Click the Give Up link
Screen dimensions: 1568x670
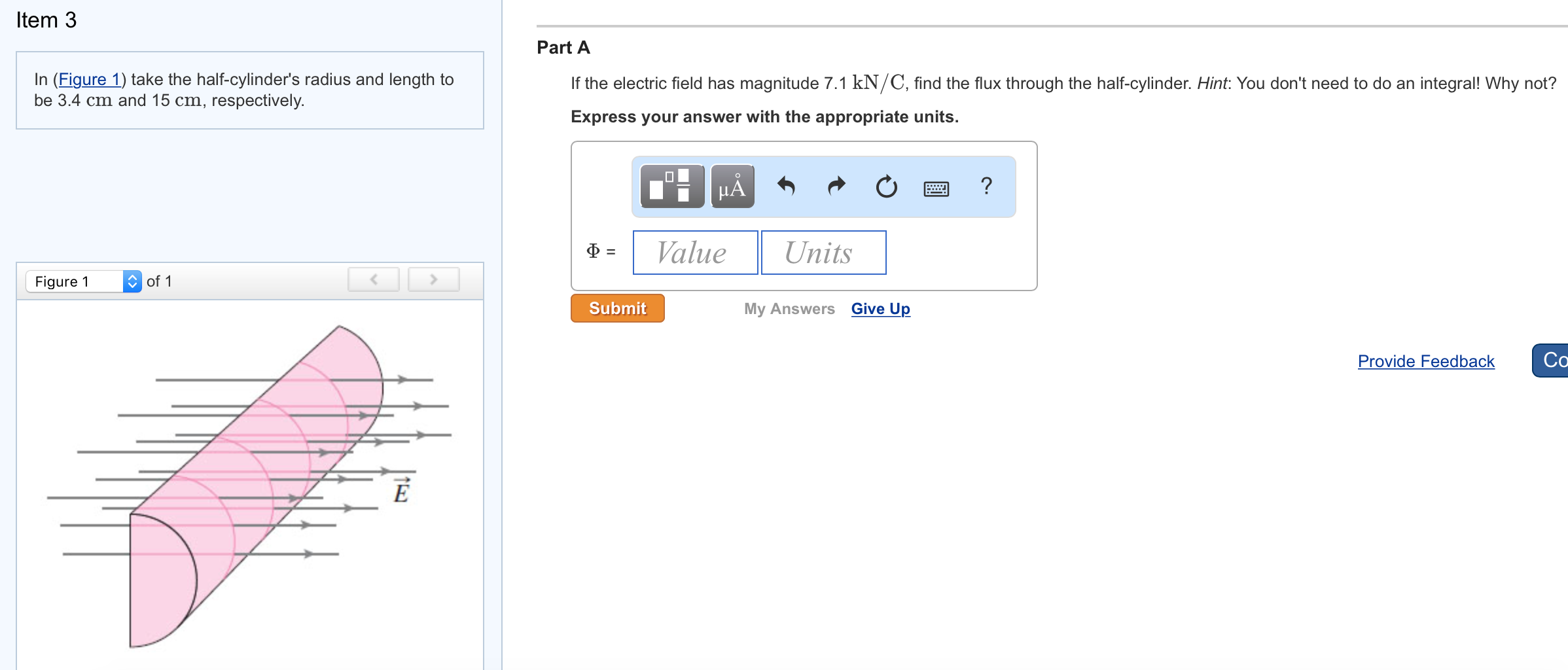[x=880, y=308]
